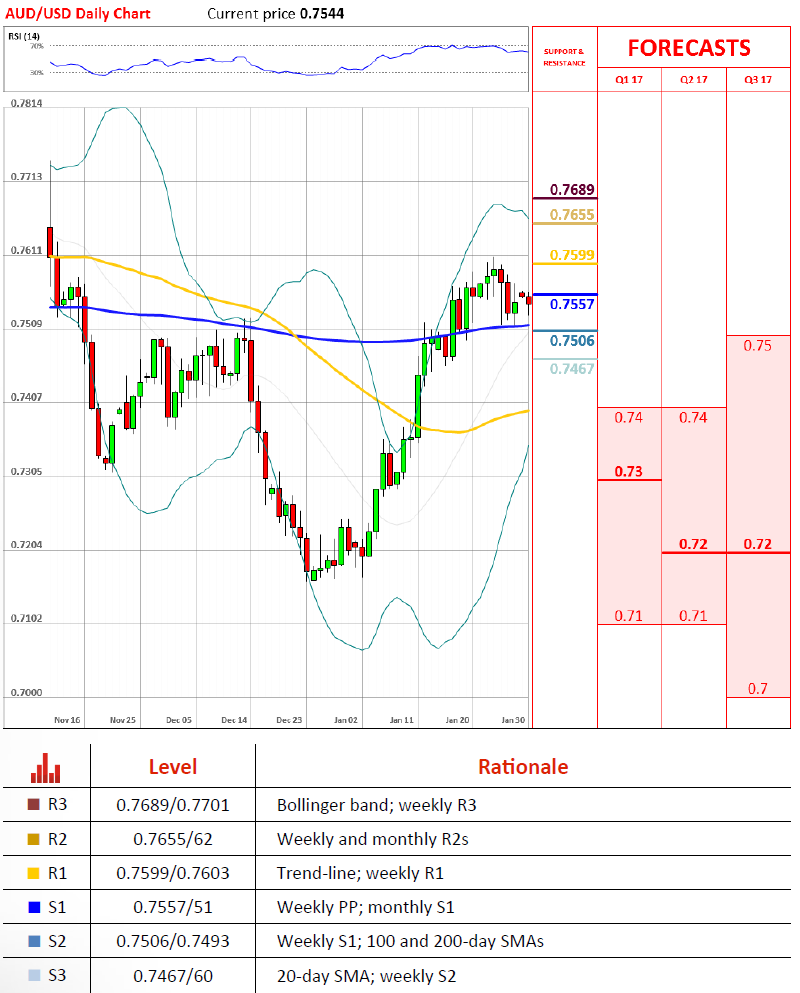Click the Nov 25 date axis label
Screen dimensions: 800x993
123,720
